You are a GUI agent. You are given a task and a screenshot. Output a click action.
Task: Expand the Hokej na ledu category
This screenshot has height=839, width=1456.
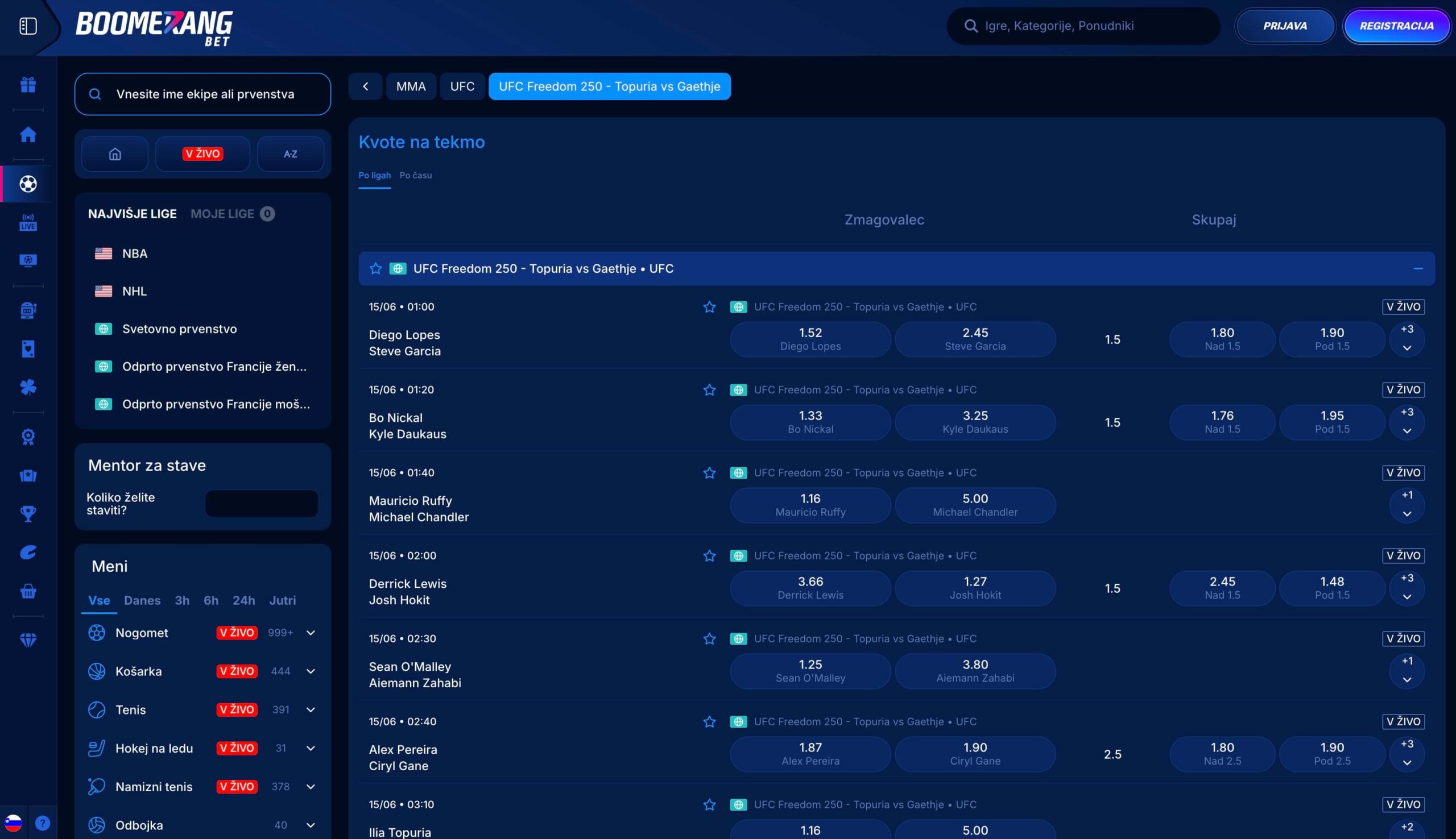(310, 748)
